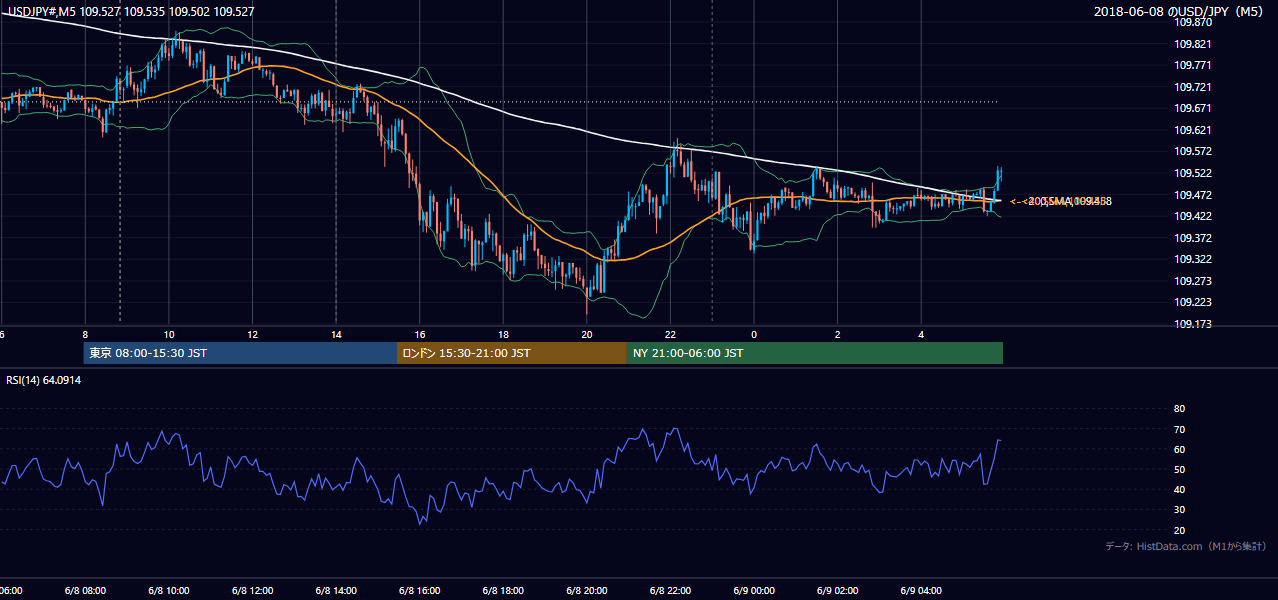Click the 6/8 10:00 time axis label
The height and width of the screenshot is (600, 1278).
pyautogui.click(x=169, y=590)
